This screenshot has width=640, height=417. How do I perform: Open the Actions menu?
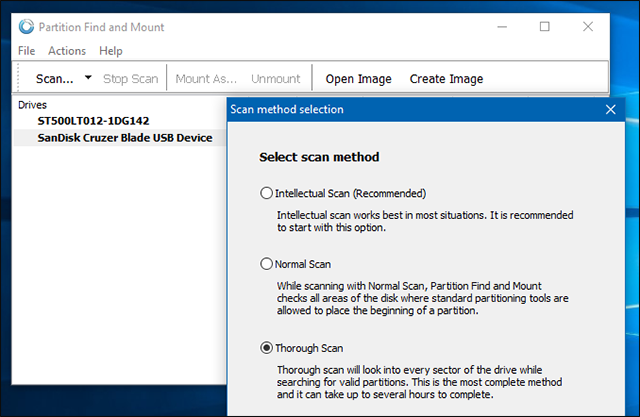(67, 51)
